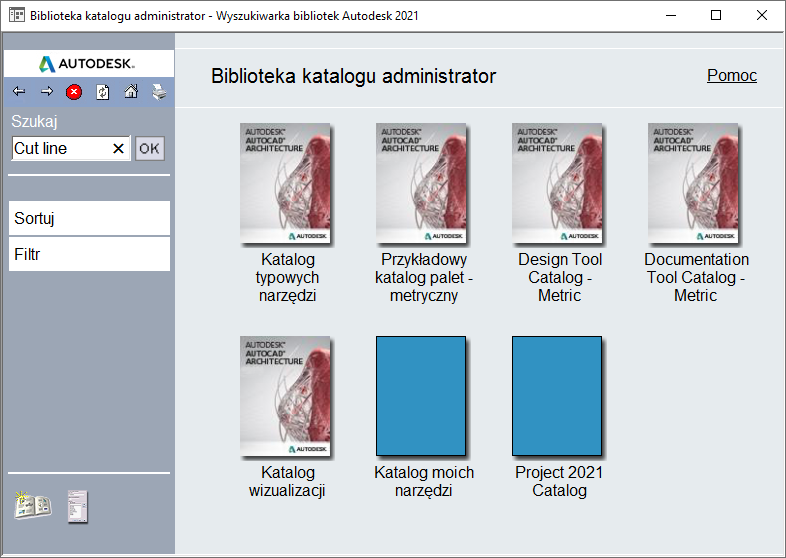Screen dimensions: 786x558
Task: Go forward using the right arrow icon
Action: click(x=47, y=91)
